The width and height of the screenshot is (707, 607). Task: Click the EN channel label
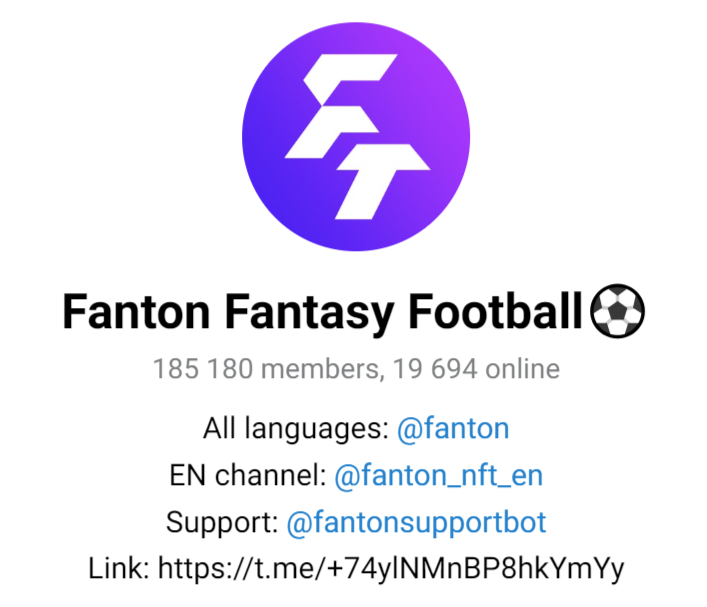[x=248, y=475]
